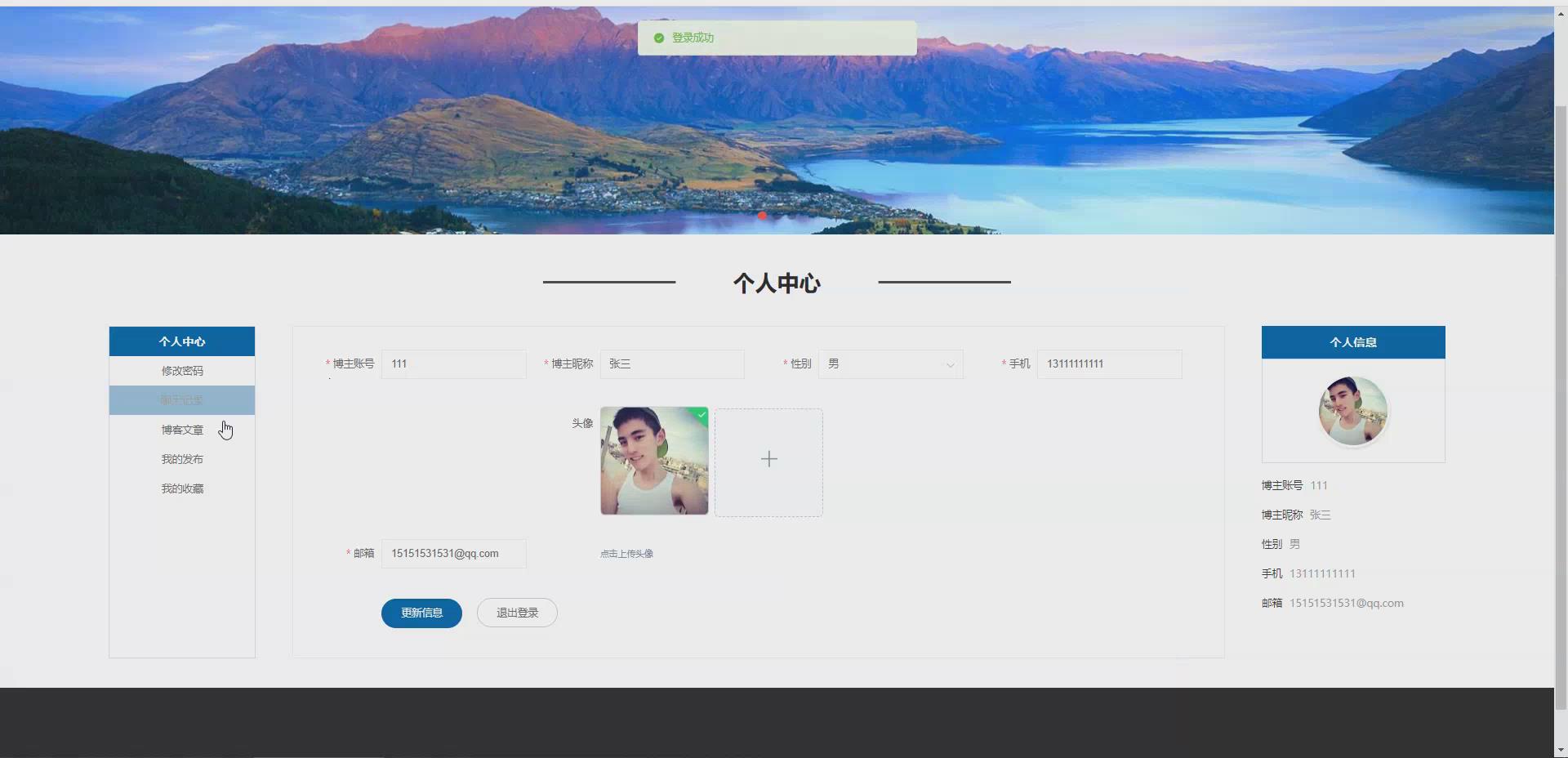The height and width of the screenshot is (758, 1568).
Task: Click the circular profile photo in 个人信息 panel
Action: [1352, 411]
